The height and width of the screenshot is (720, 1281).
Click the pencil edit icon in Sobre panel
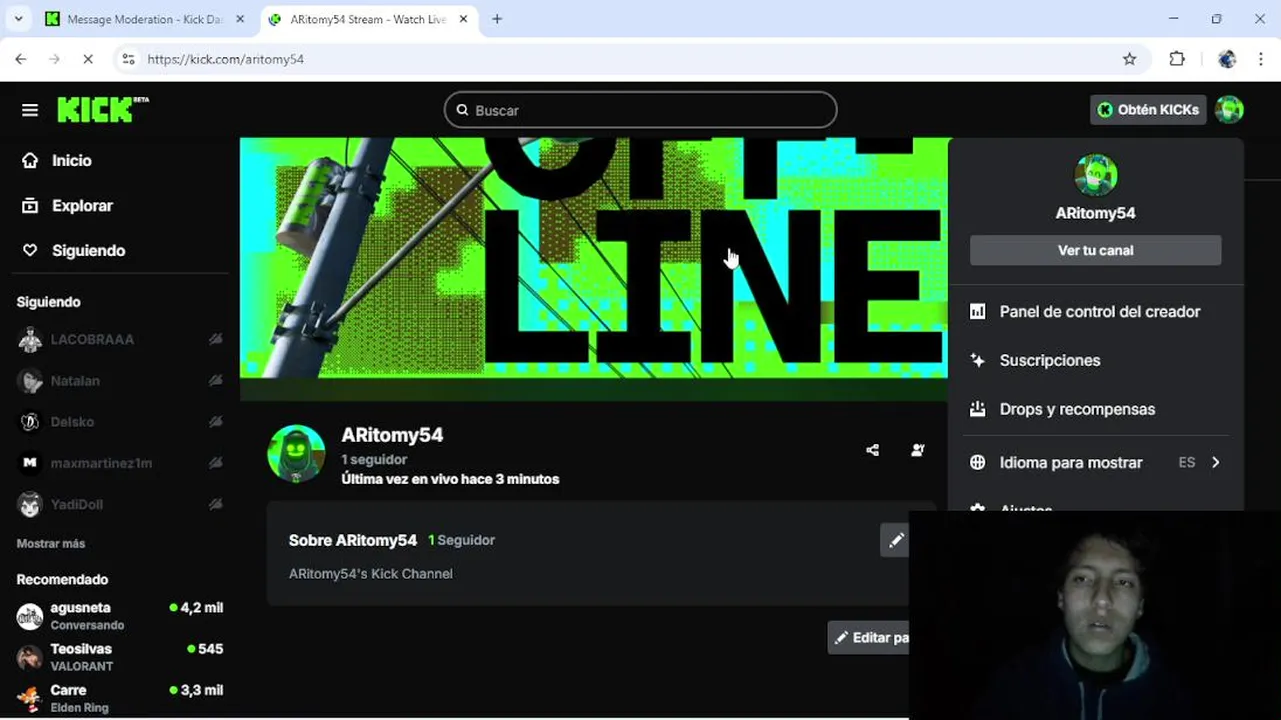click(896, 540)
